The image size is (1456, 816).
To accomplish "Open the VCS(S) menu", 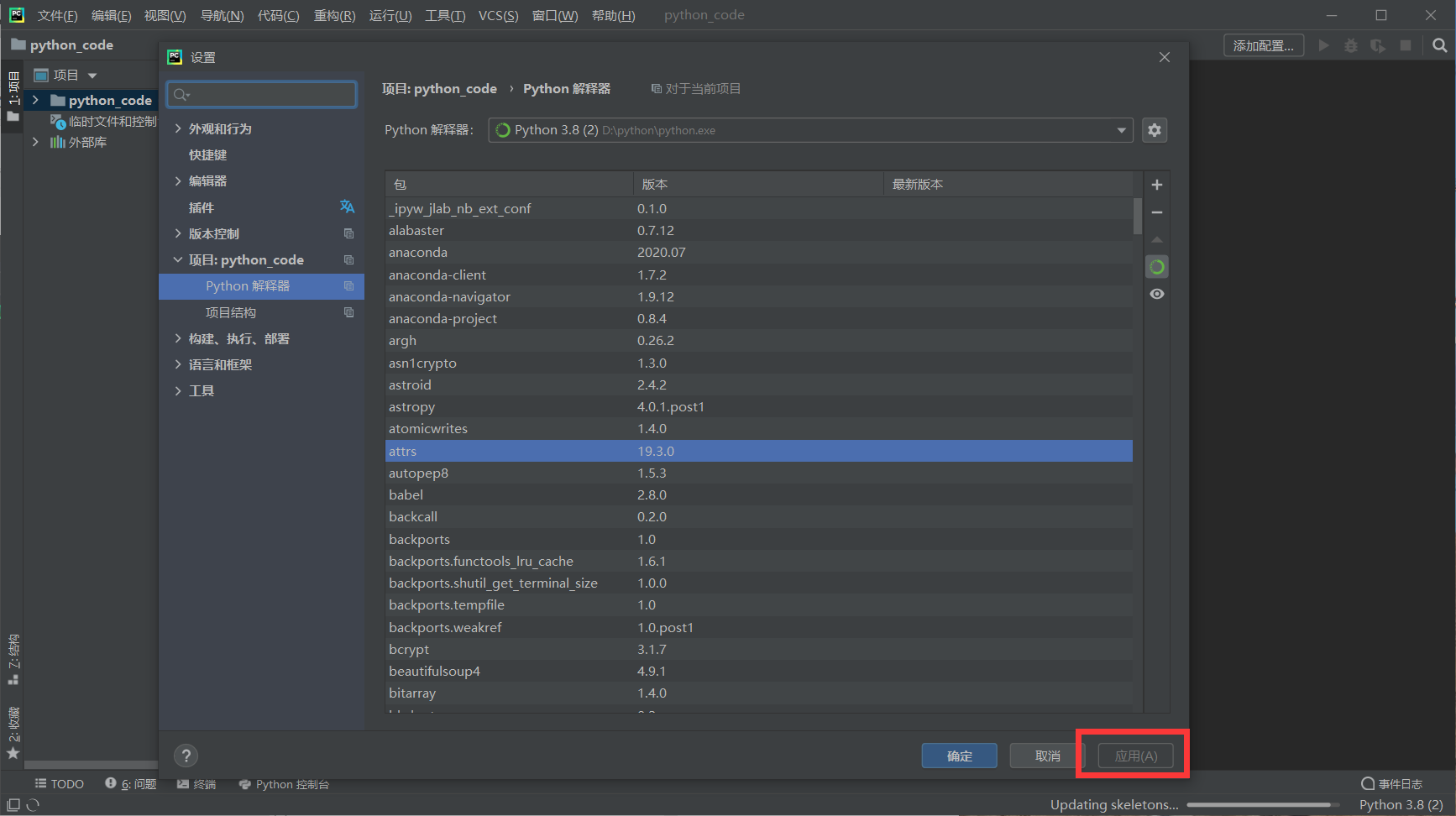I will [x=498, y=15].
